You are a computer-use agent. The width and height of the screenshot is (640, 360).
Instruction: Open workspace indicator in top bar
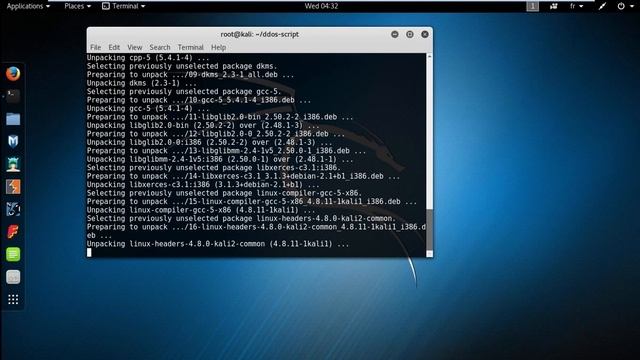[x=532, y=6]
